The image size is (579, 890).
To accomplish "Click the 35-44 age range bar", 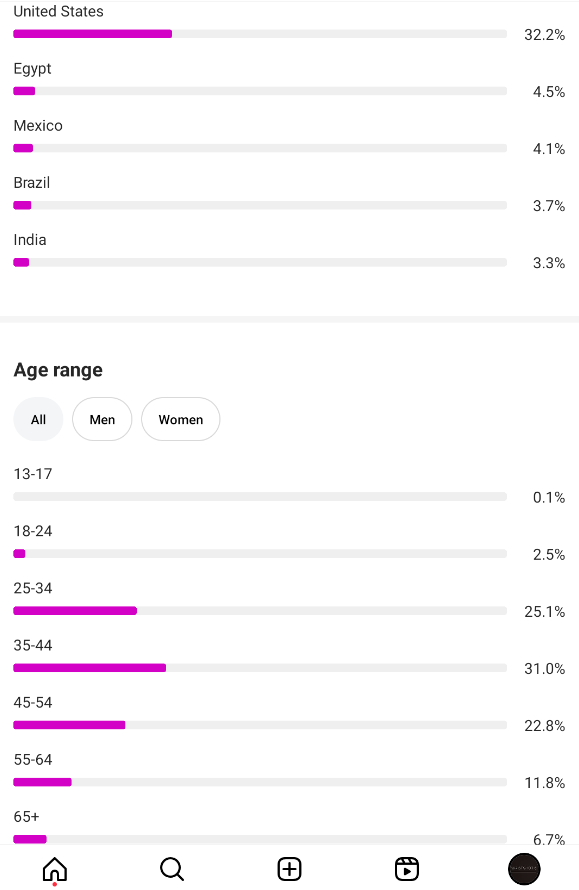I will 260,668.
